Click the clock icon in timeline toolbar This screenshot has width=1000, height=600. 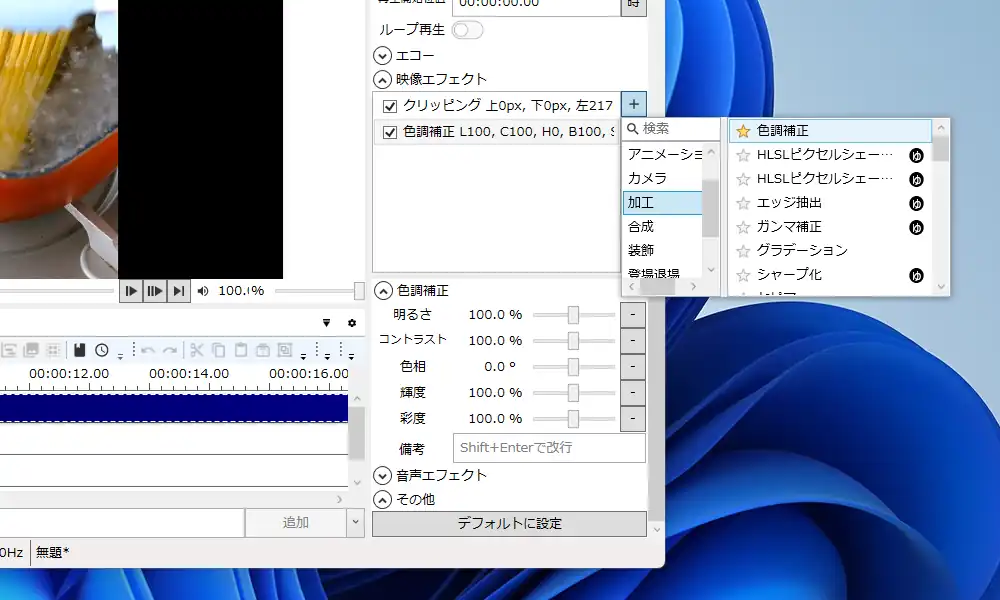tap(102, 350)
